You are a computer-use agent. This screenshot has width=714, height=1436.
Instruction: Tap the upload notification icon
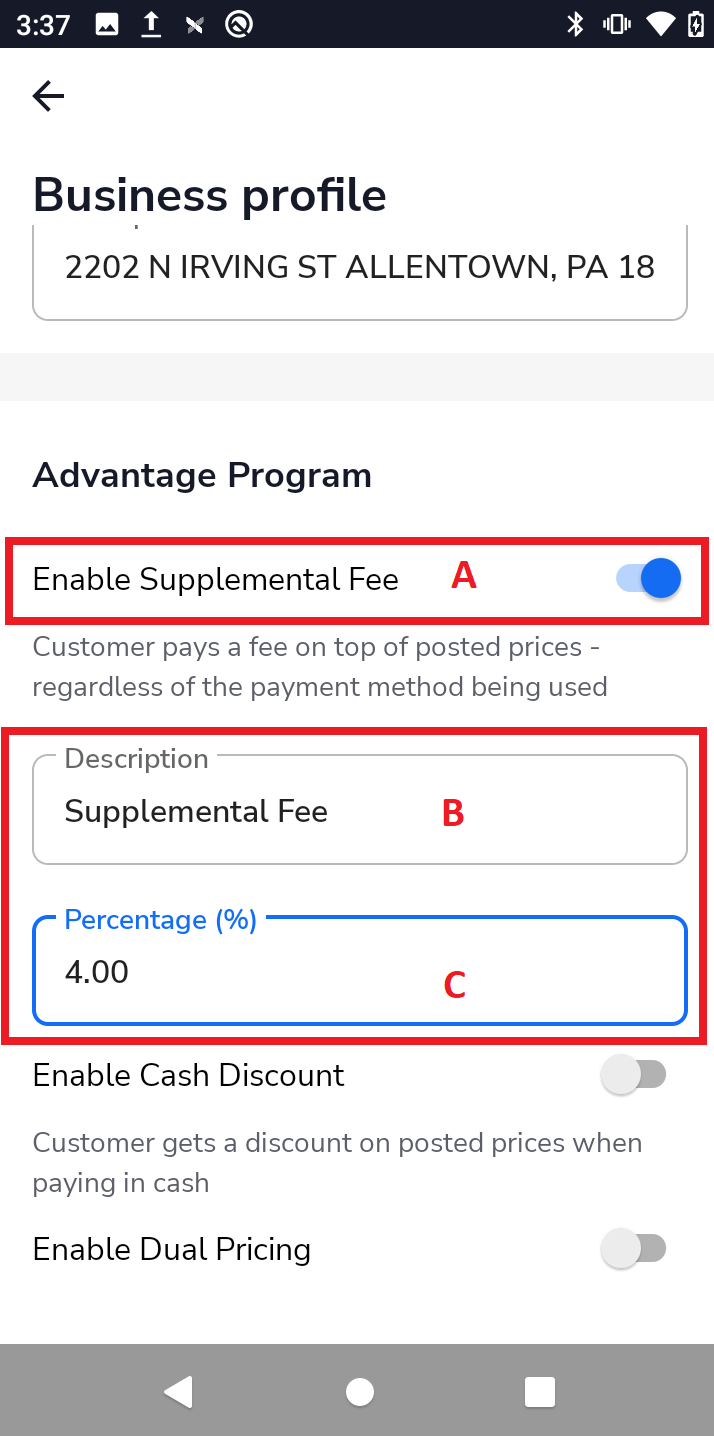pyautogui.click(x=151, y=24)
